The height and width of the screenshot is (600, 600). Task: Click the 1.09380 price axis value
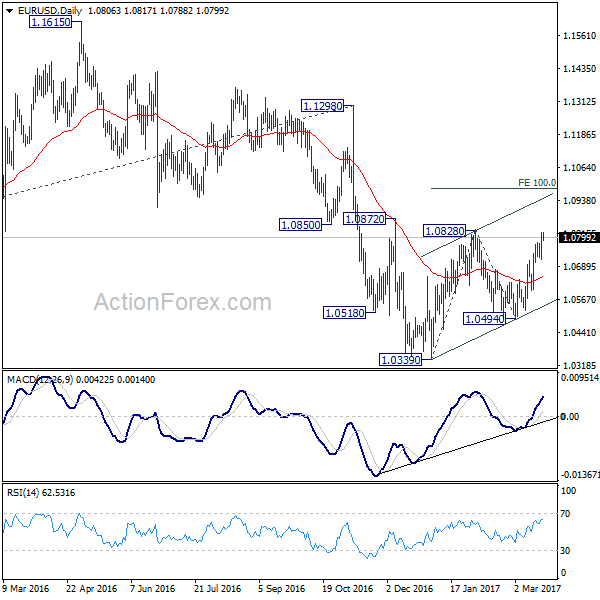[579, 201]
